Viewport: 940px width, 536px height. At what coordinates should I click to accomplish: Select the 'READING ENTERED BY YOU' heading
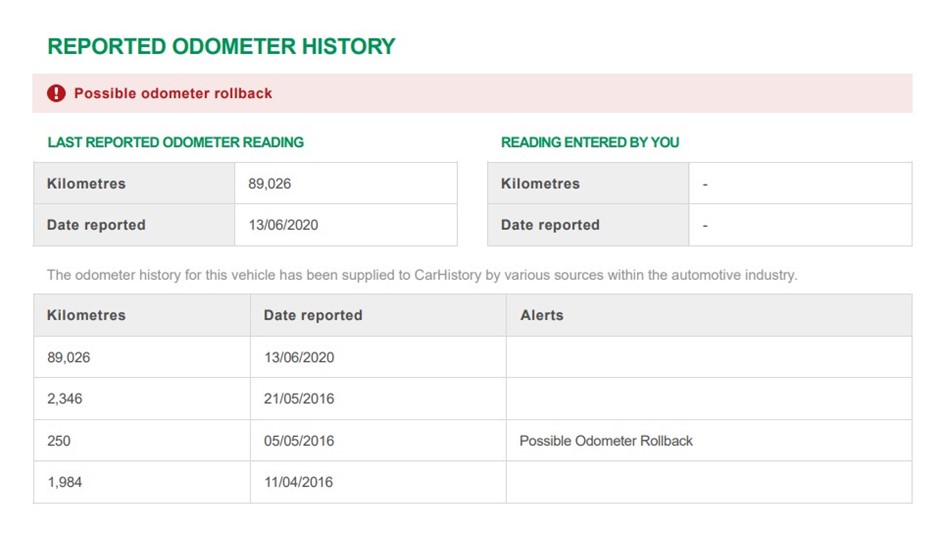point(589,142)
